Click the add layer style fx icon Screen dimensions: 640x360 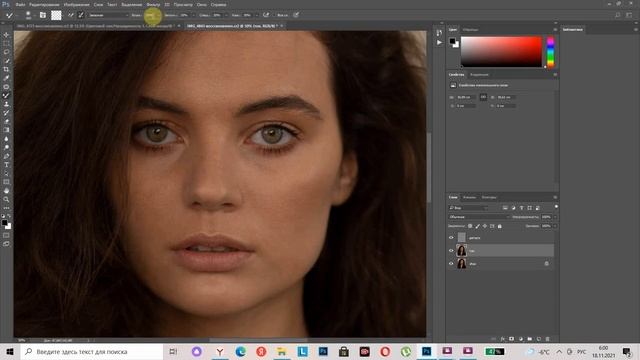(x=503, y=339)
